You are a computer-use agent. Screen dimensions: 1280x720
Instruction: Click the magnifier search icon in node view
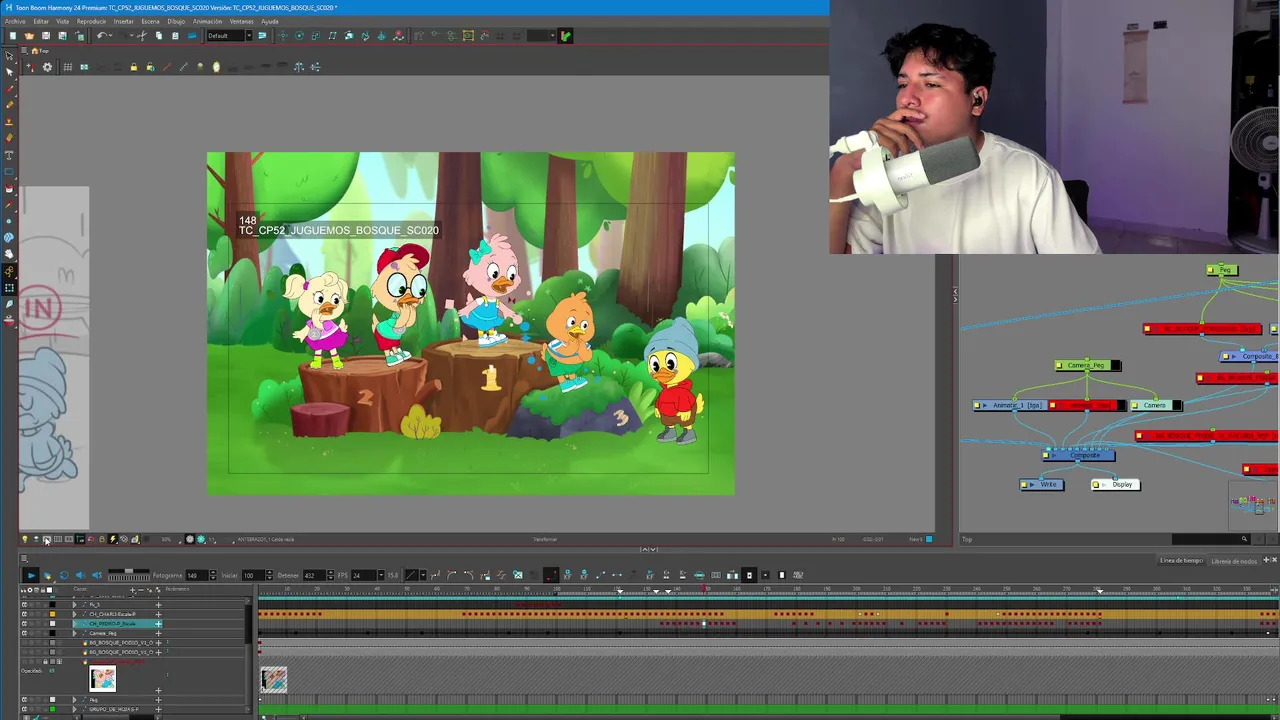[x=1244, y=539]
